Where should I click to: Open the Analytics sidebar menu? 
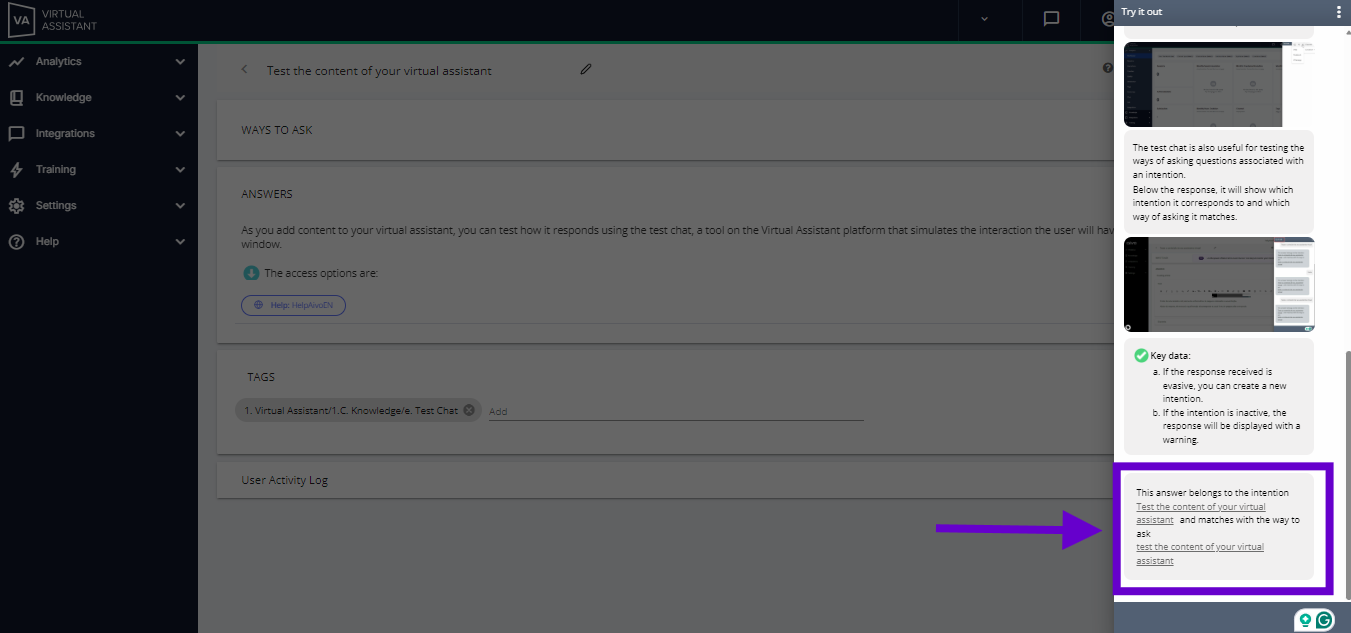click(x=99, y=61)
